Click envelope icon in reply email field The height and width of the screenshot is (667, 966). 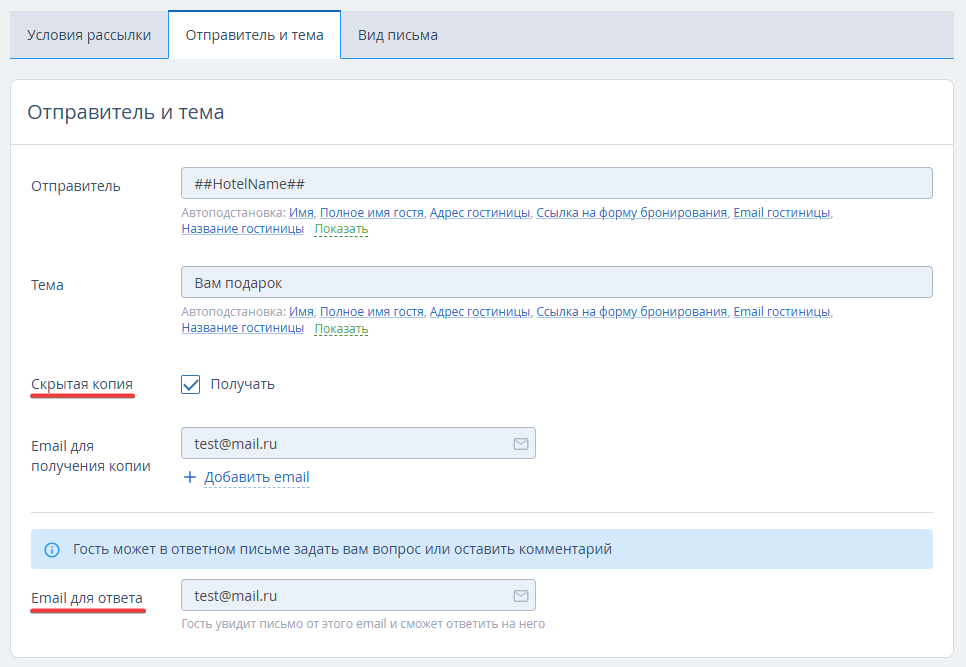click(x=521, y=596)
